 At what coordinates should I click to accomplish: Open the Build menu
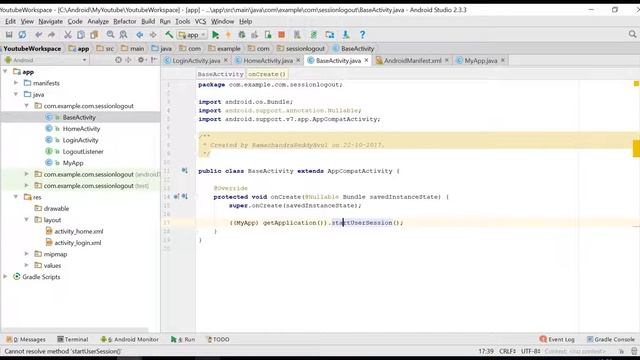(148, 21)
